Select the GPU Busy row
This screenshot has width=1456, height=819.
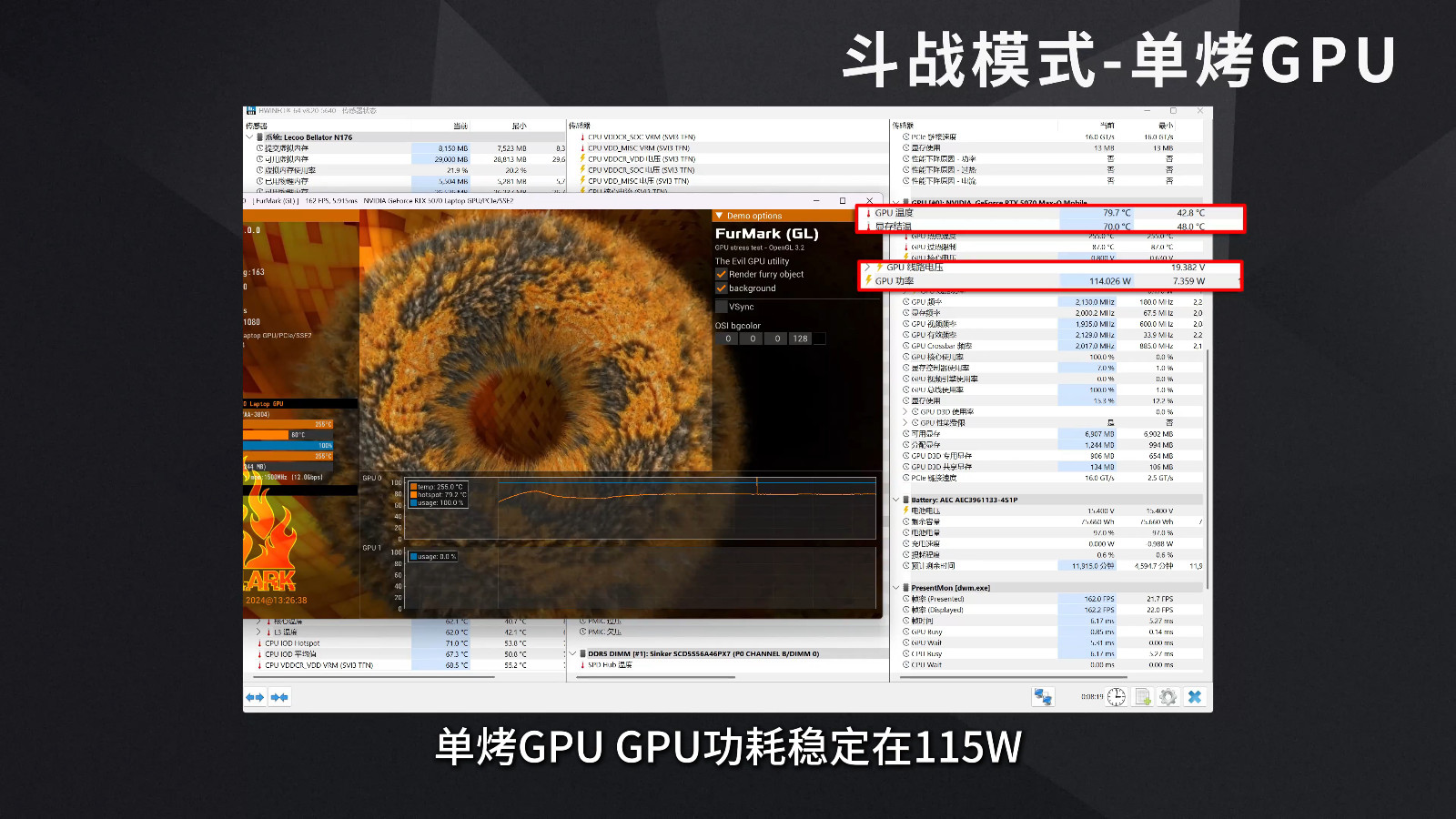coord(1051,632)
